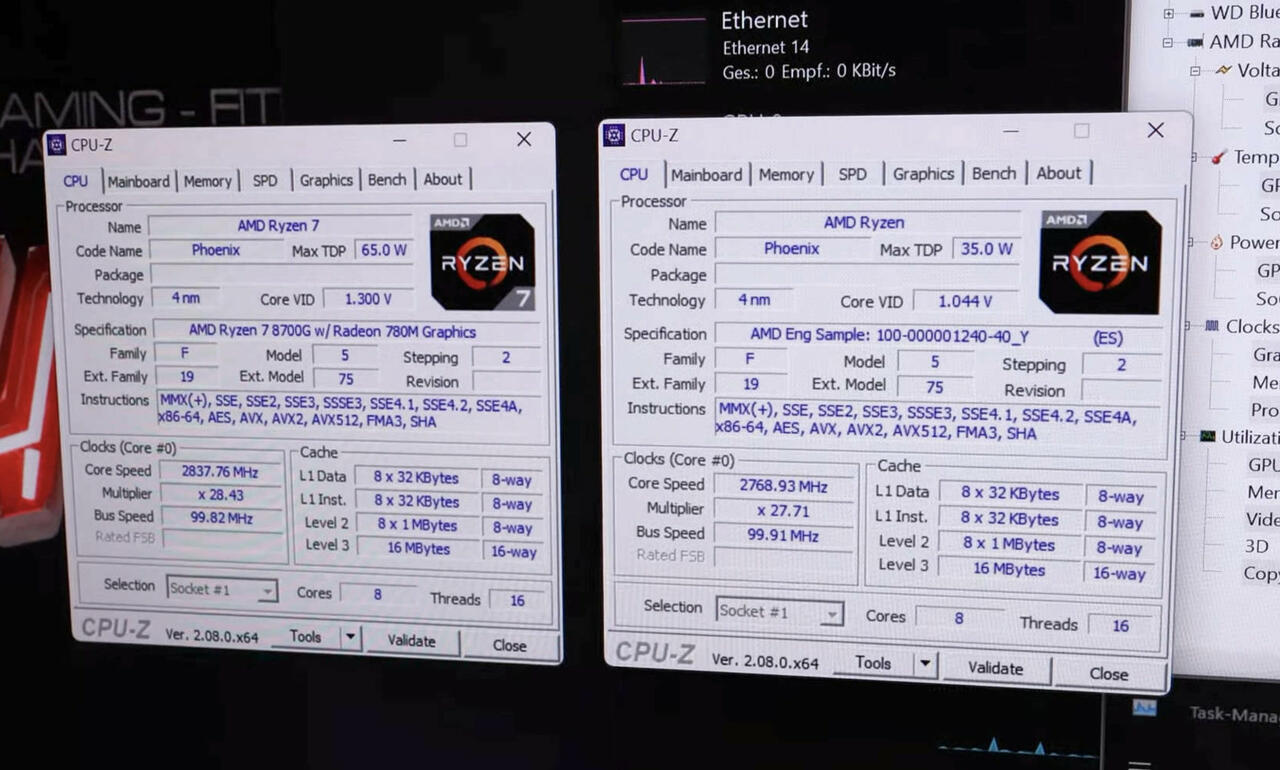Open Graphics tab in left CPU-Z window
Screen dimensions: 1280x770
(x=326, y=180)
